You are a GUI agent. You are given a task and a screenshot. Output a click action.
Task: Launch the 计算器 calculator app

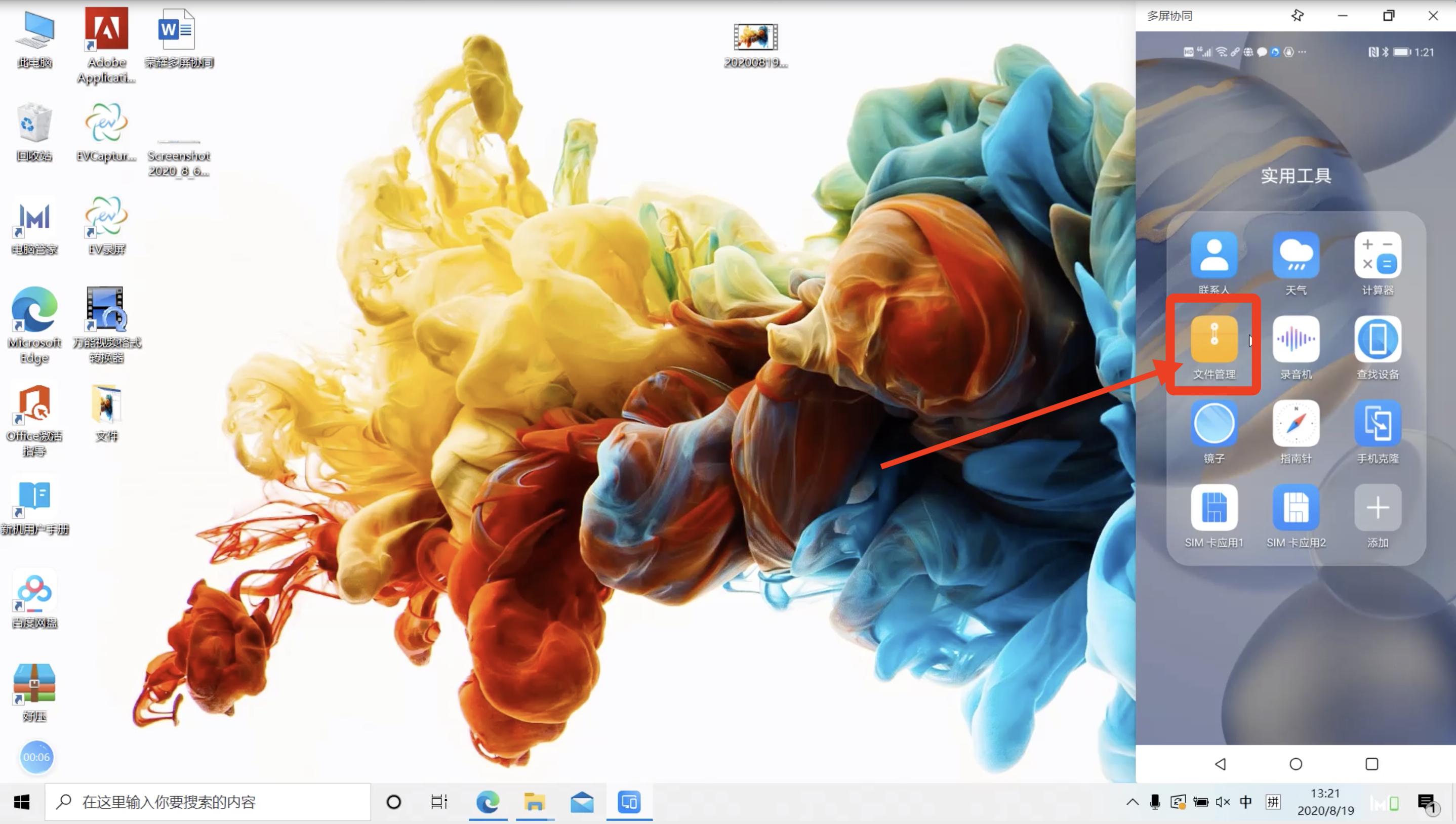(1377, 255)
